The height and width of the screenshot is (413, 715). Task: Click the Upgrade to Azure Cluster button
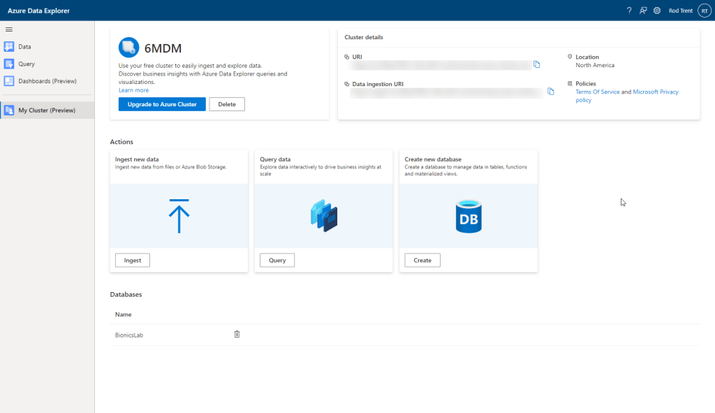(162, 104)
